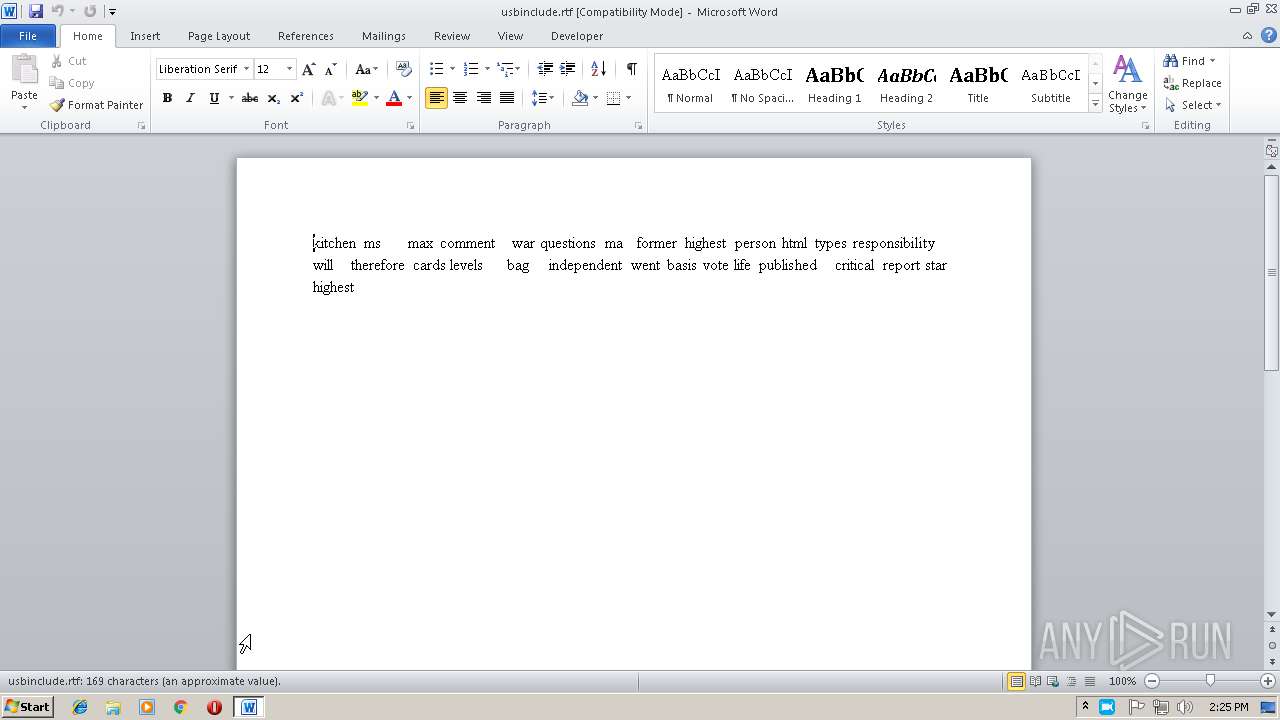
Task: Click Decrease Indent icon
Action: (x=545, y=69)
